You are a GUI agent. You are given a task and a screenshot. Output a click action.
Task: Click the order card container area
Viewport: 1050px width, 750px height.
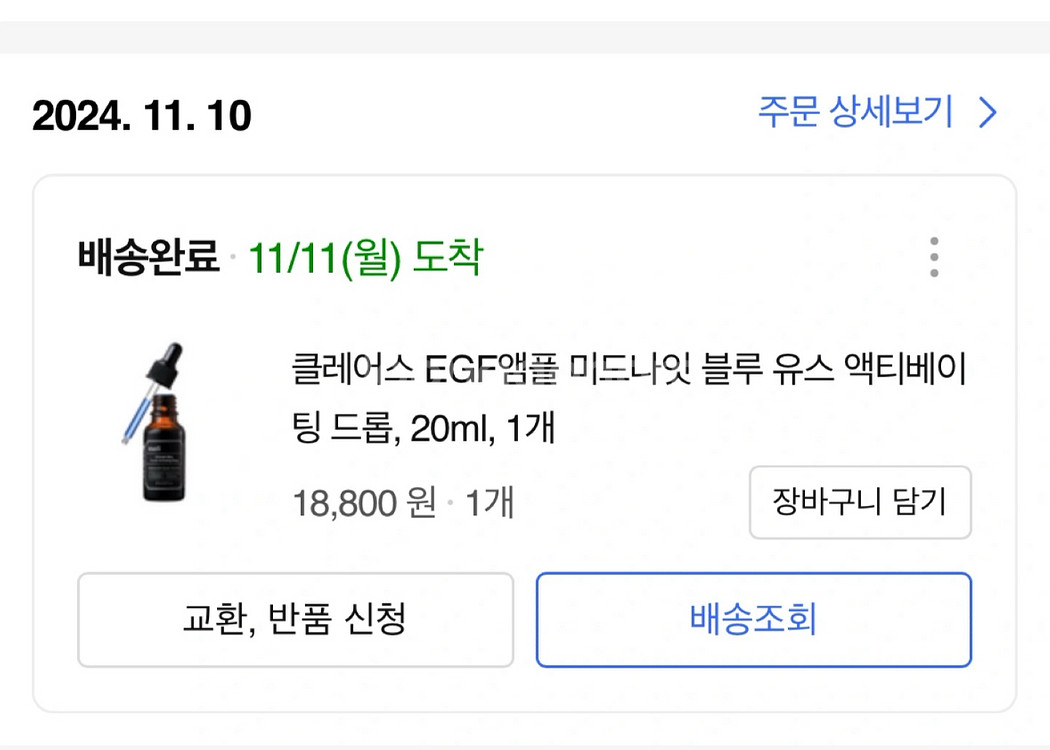525,440
